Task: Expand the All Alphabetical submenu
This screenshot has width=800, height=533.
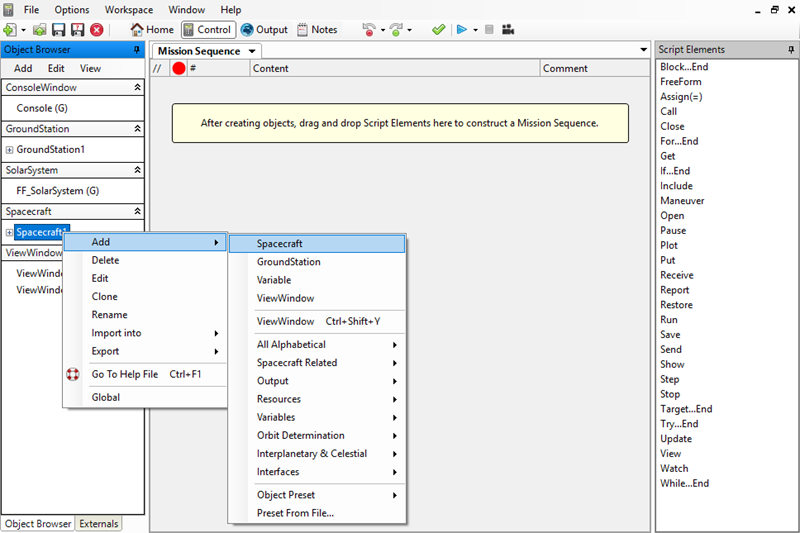Action: pyautogui.click(x=317, y=344)
